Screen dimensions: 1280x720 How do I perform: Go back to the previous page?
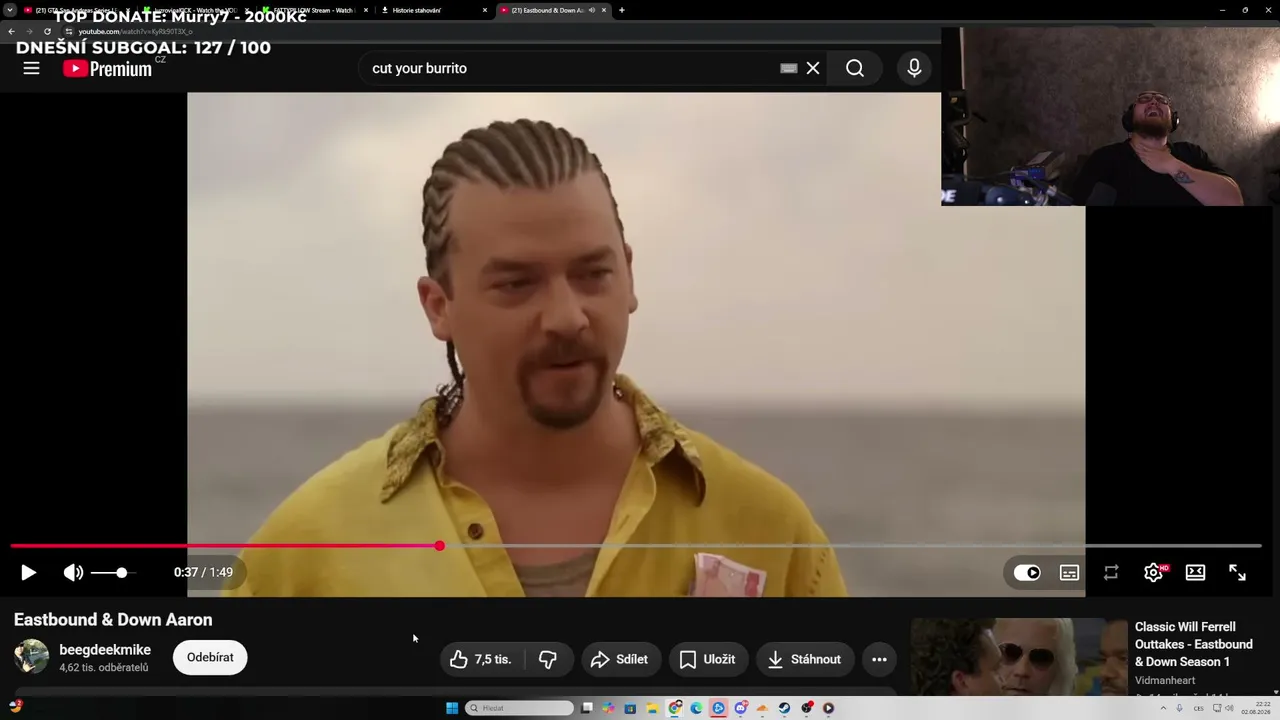[11, 31]
